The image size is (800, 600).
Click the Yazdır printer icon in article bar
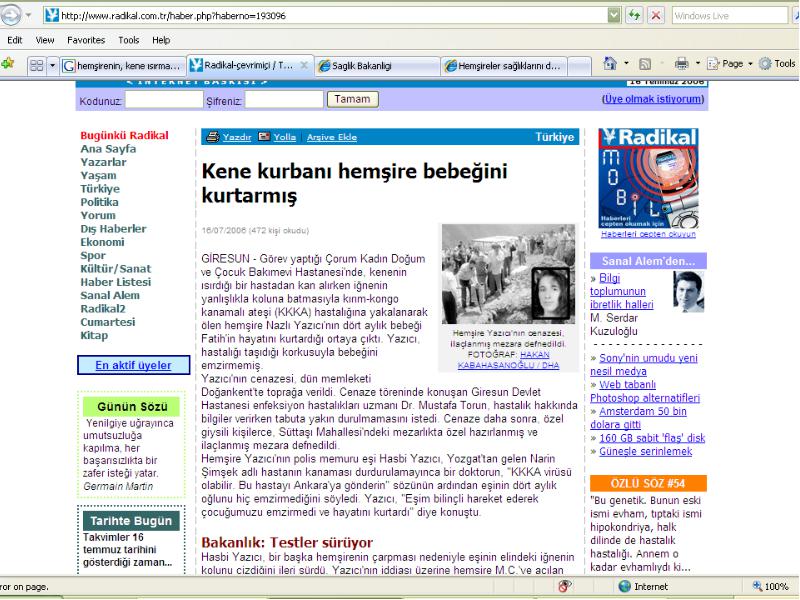(x=213, y=137)
